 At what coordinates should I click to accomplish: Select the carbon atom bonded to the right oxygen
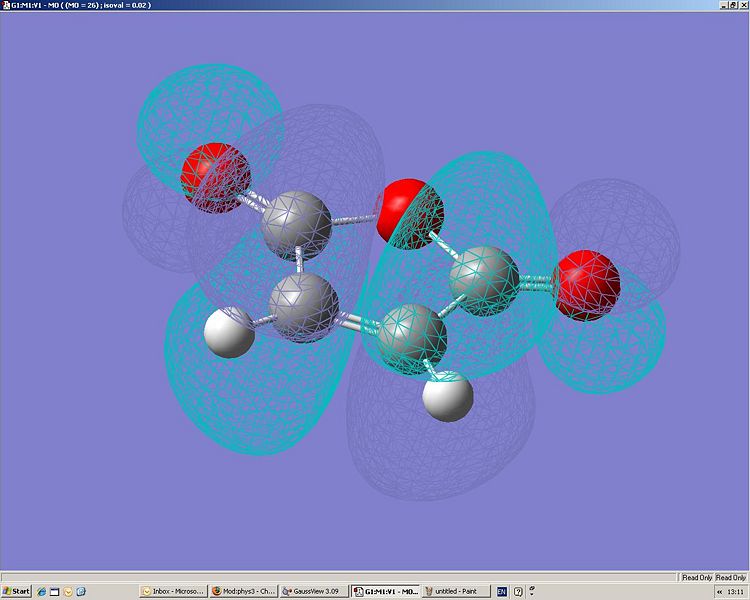pyautogui.click(x=485, y=281)
